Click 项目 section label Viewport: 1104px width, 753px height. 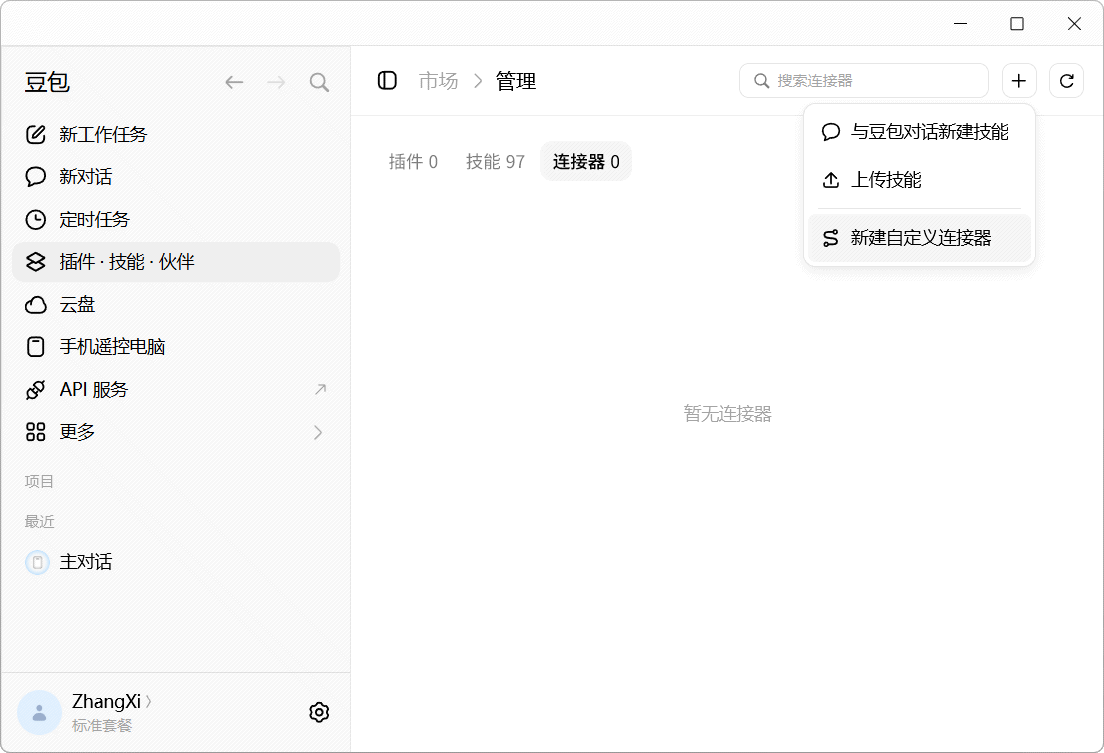pos(39,481)
